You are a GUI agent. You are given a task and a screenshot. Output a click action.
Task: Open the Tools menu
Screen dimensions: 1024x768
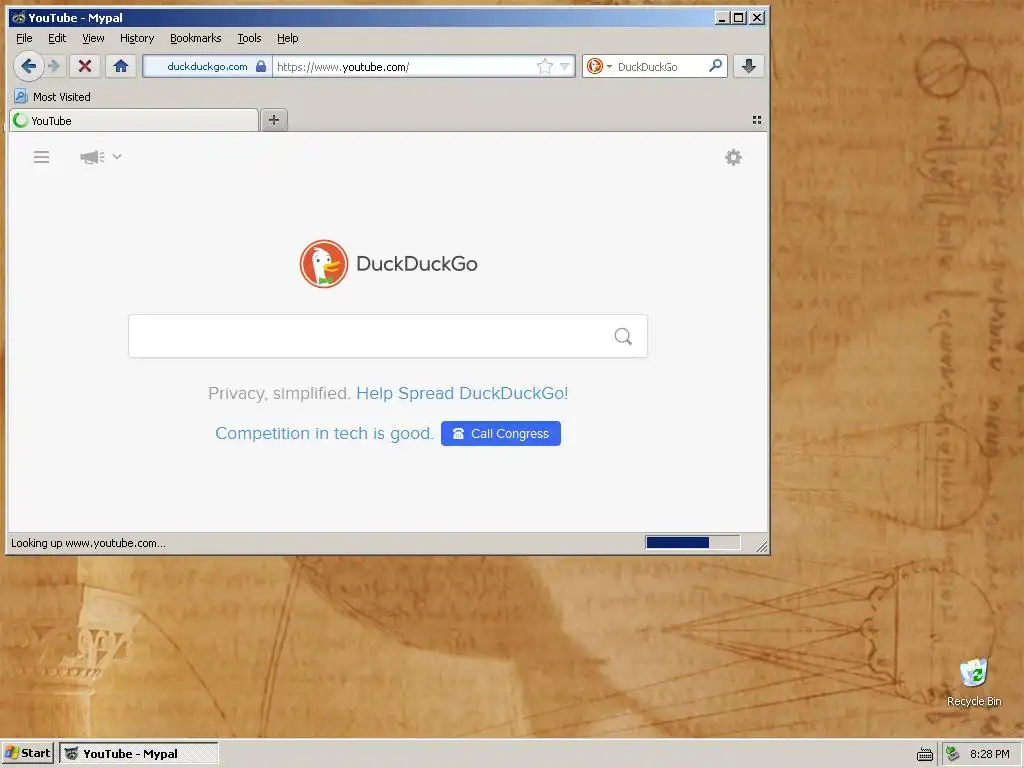[249, 39]
